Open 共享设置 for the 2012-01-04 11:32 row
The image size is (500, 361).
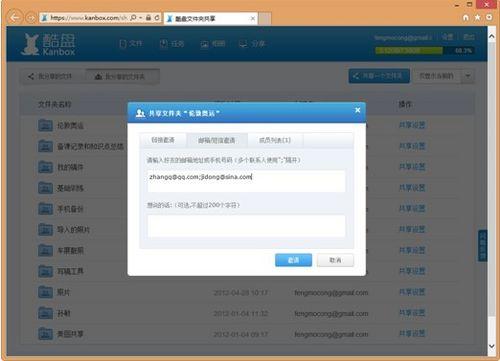[x=412, y=313]
